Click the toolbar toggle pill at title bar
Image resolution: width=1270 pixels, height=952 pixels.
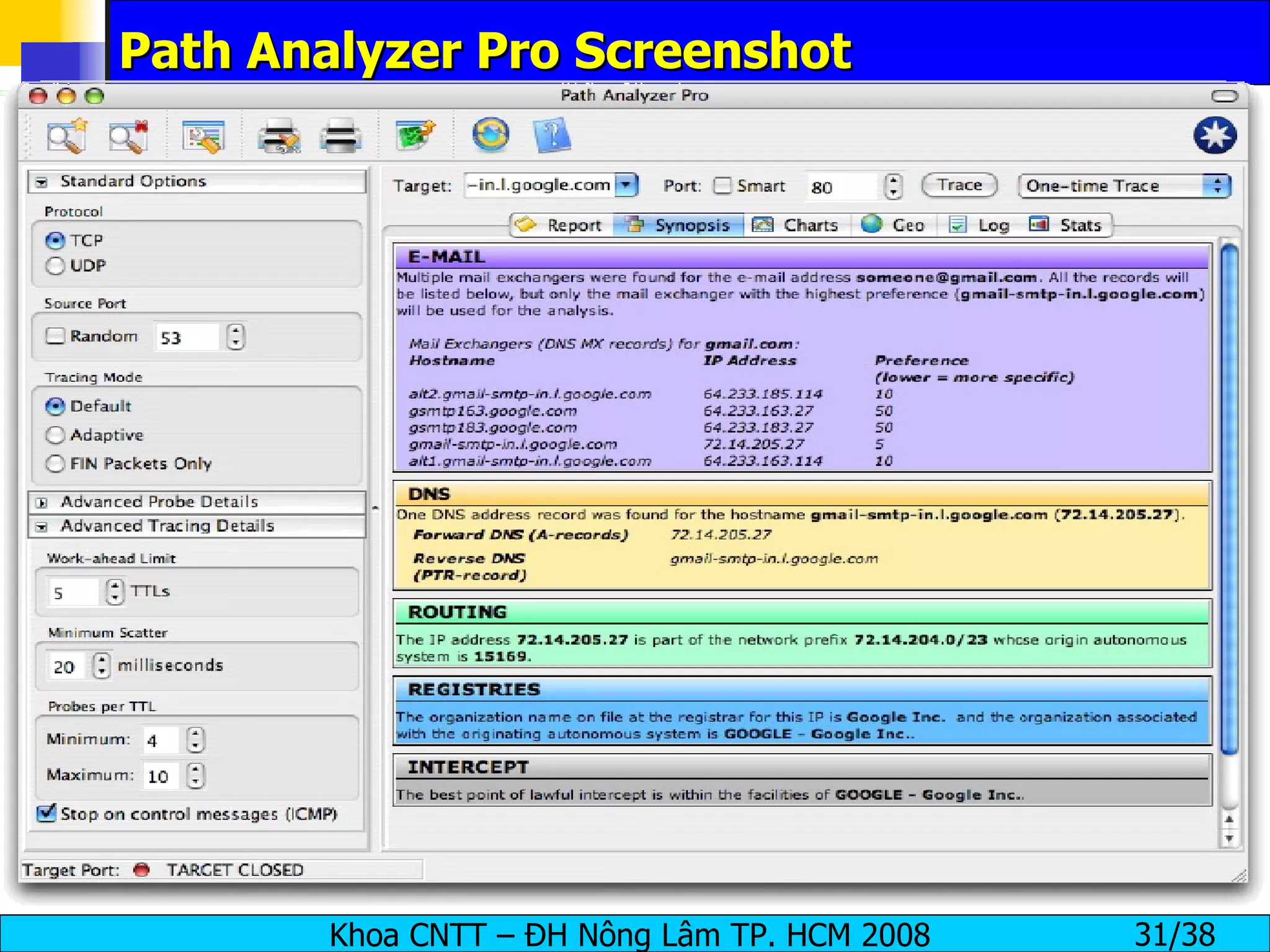click(1224, 96)
